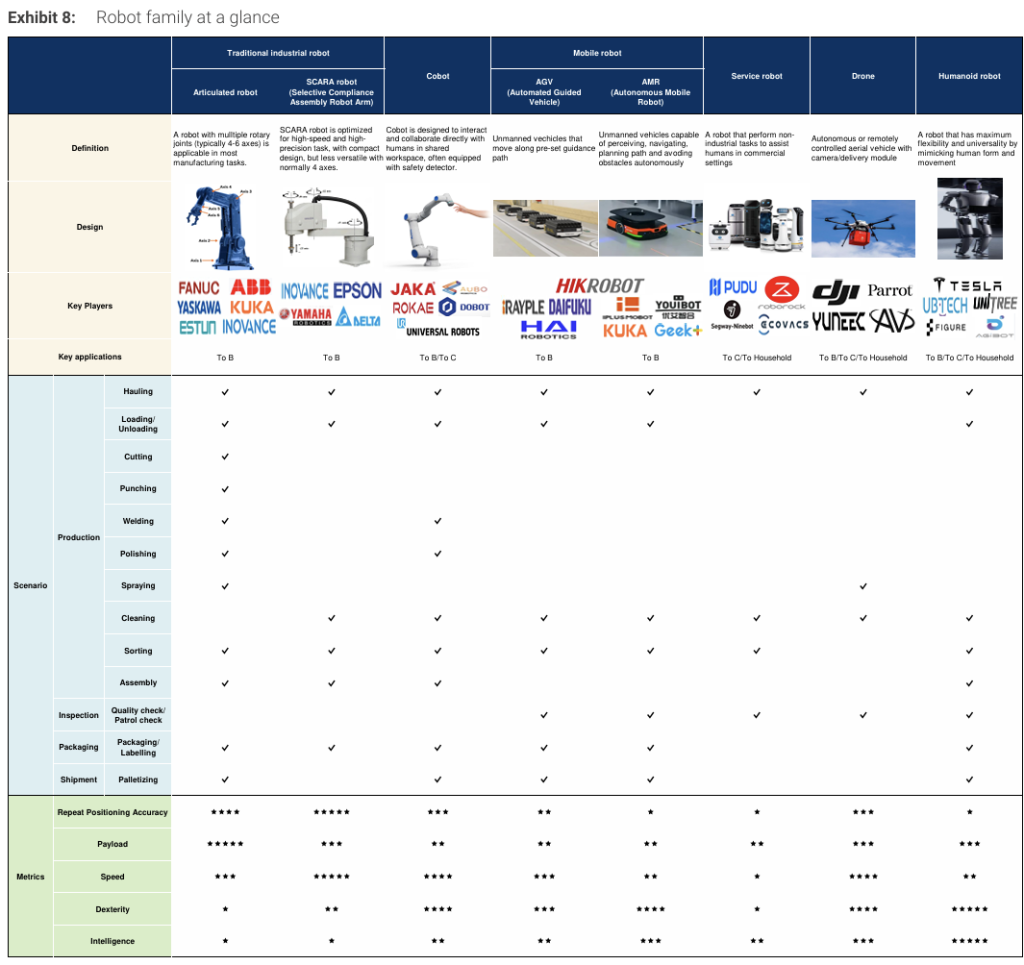This screenshot has height=965, width=1024.
Task: Select the FIGURE logo
Action: click(x=946, y=327)
